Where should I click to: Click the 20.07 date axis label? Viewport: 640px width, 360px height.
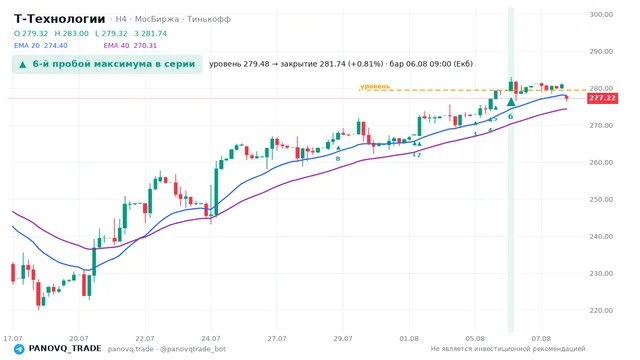coord(79,339)
